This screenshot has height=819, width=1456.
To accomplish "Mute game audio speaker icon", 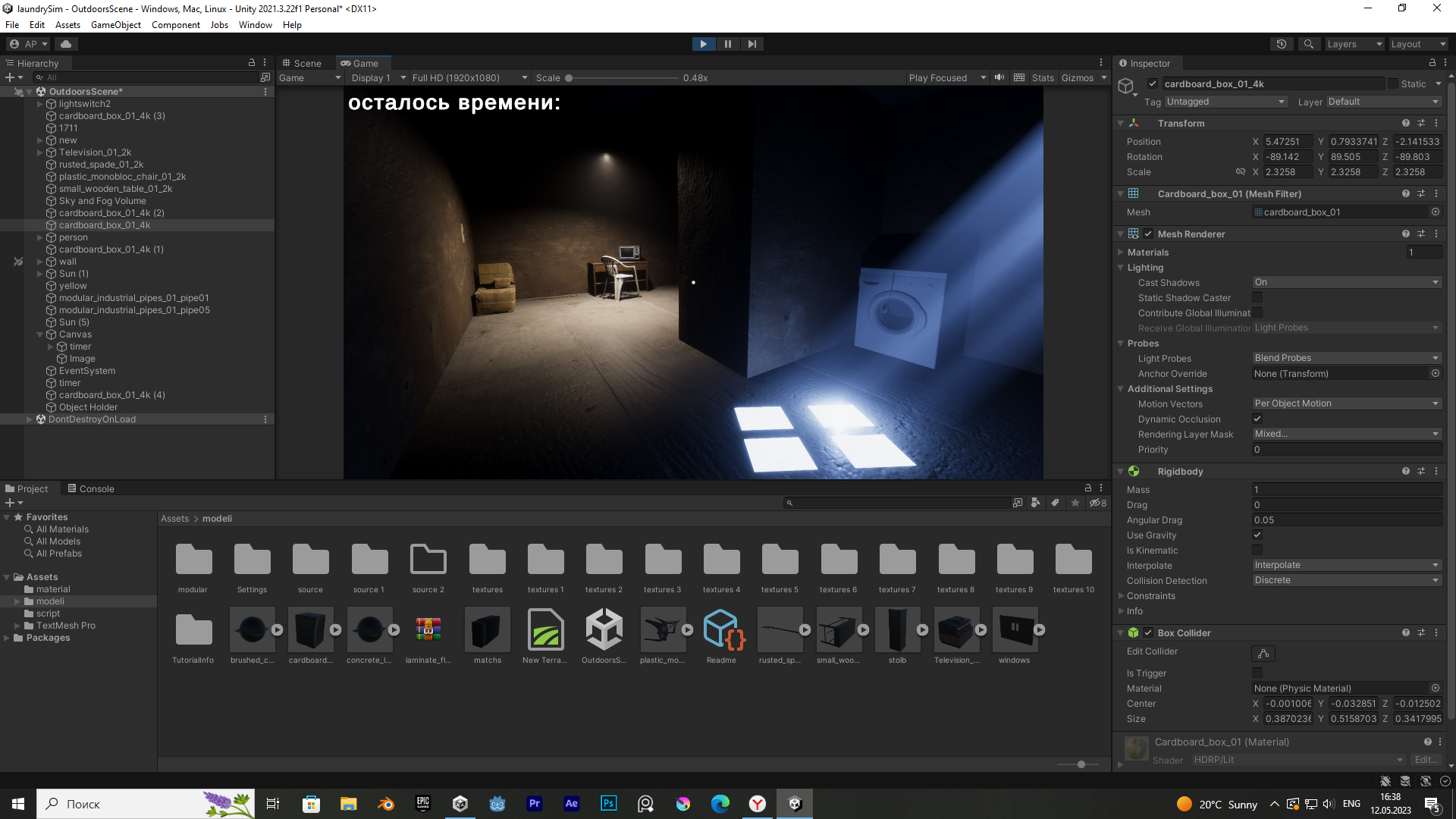I will pos(999,78).
